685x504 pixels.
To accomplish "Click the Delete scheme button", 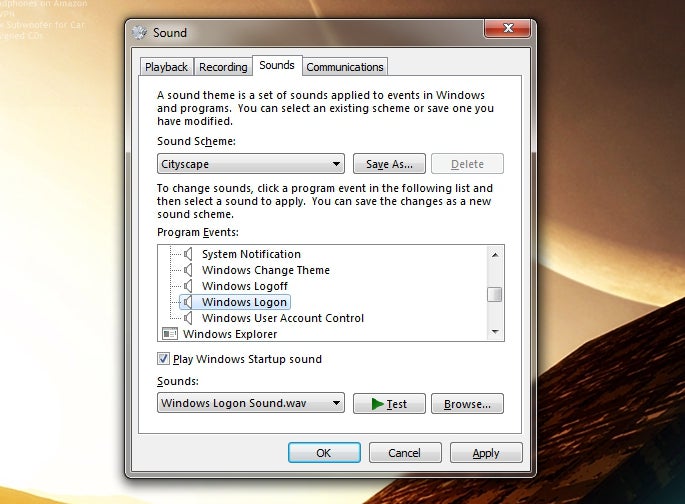I will 467,164.
